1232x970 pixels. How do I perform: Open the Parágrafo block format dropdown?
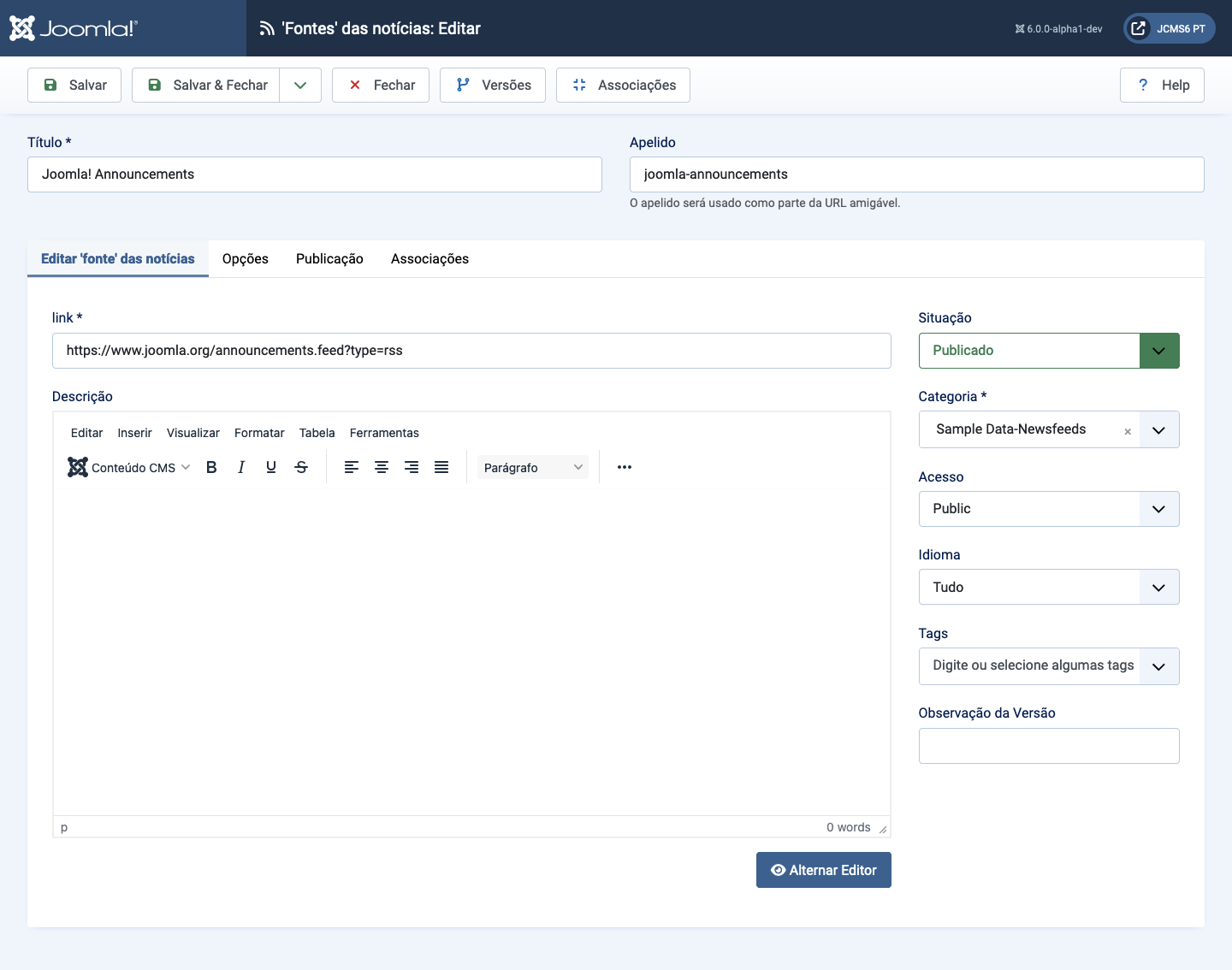[532, 467]
